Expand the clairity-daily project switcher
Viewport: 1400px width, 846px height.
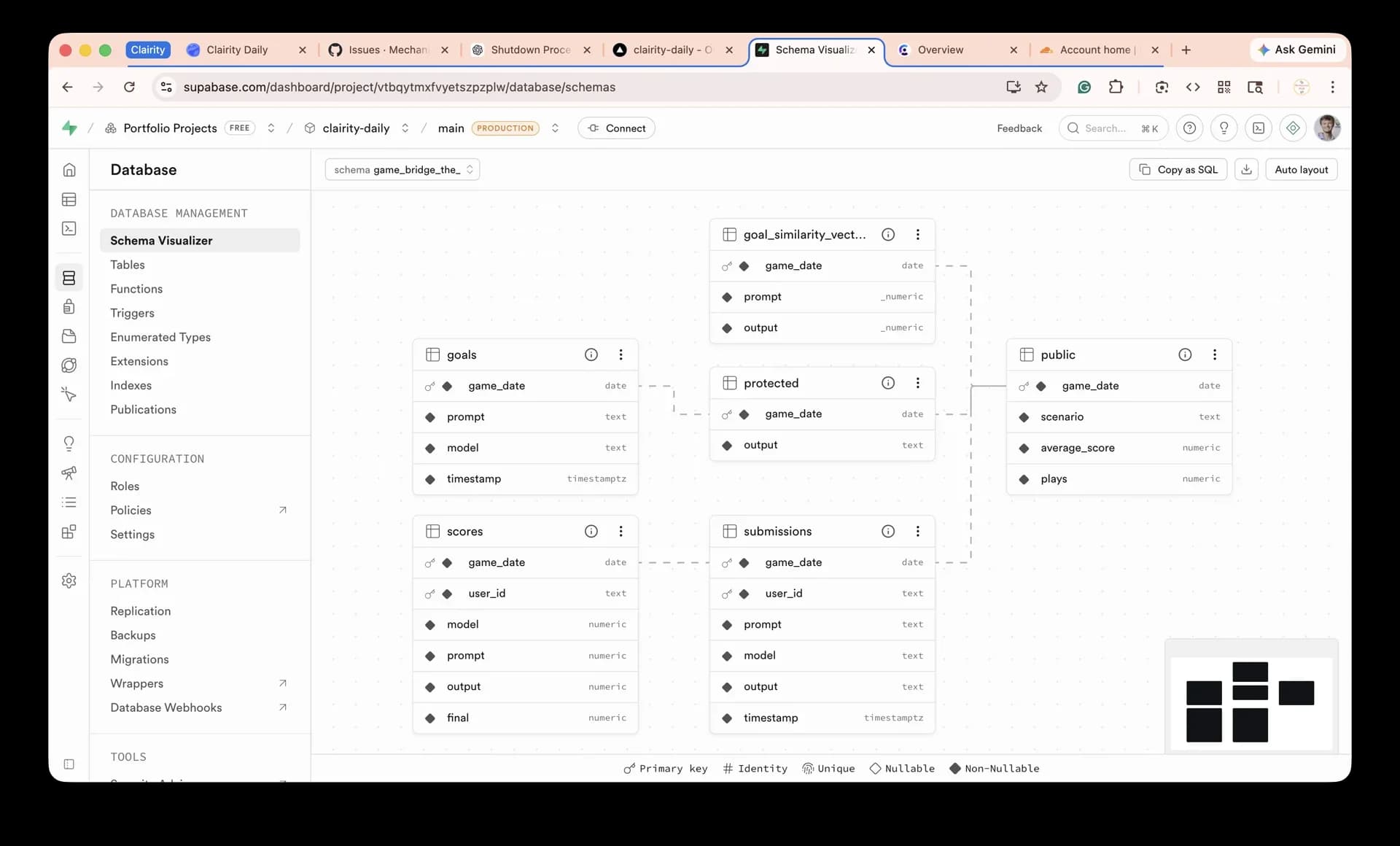click(405, 128)
